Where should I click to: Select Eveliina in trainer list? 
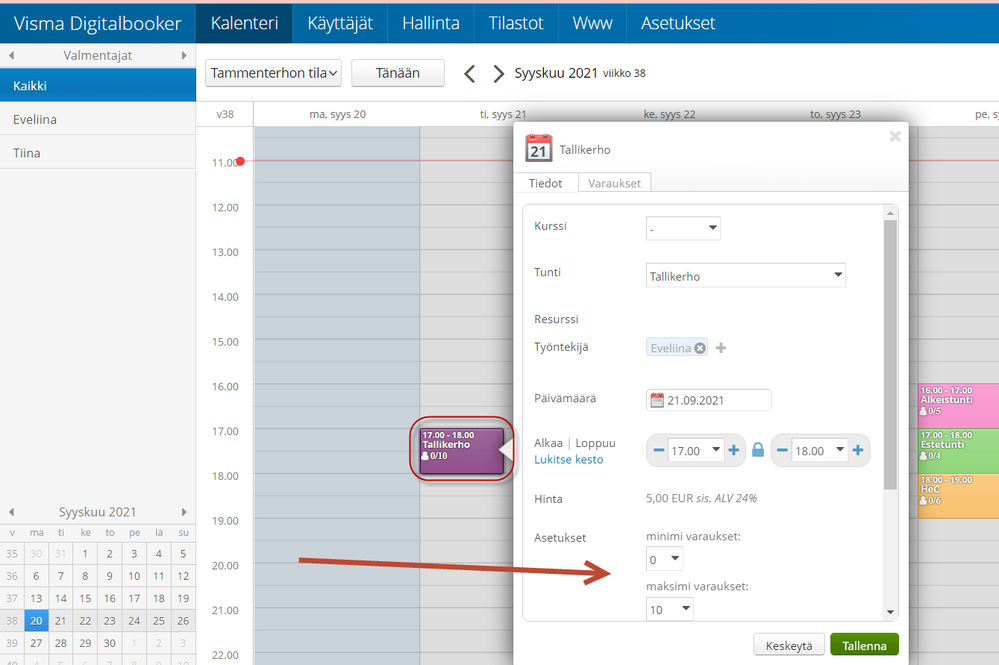(x=97, y=119)
